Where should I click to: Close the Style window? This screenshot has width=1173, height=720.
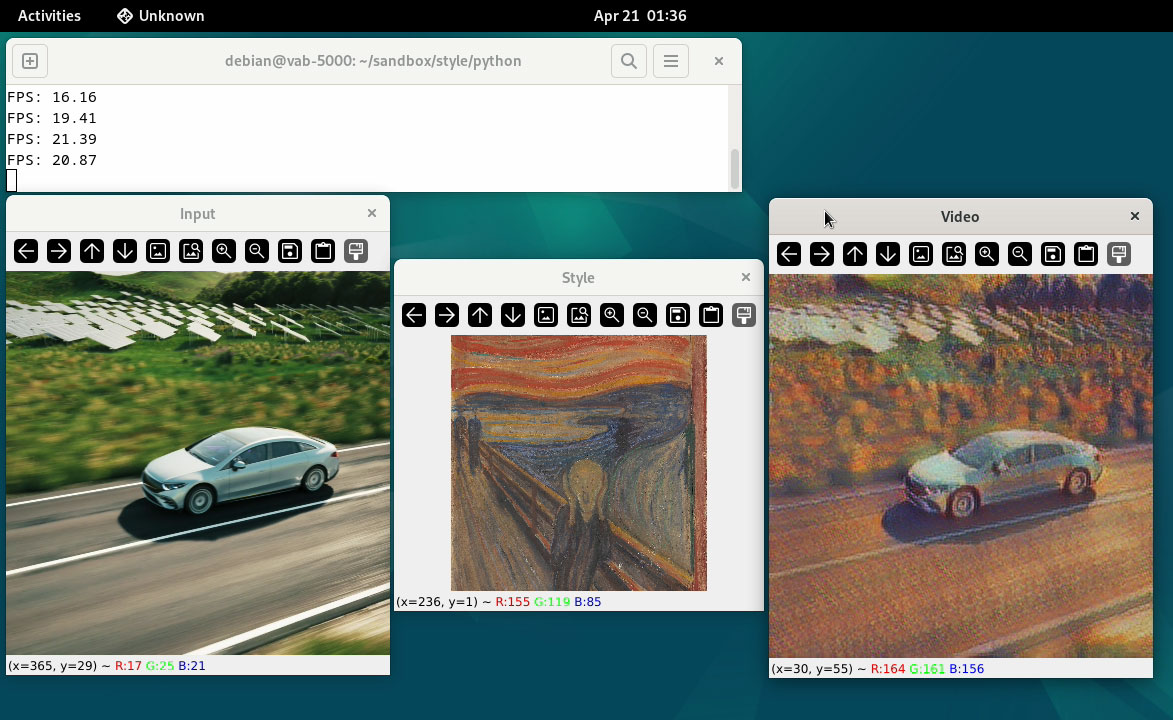pos(746,278)
